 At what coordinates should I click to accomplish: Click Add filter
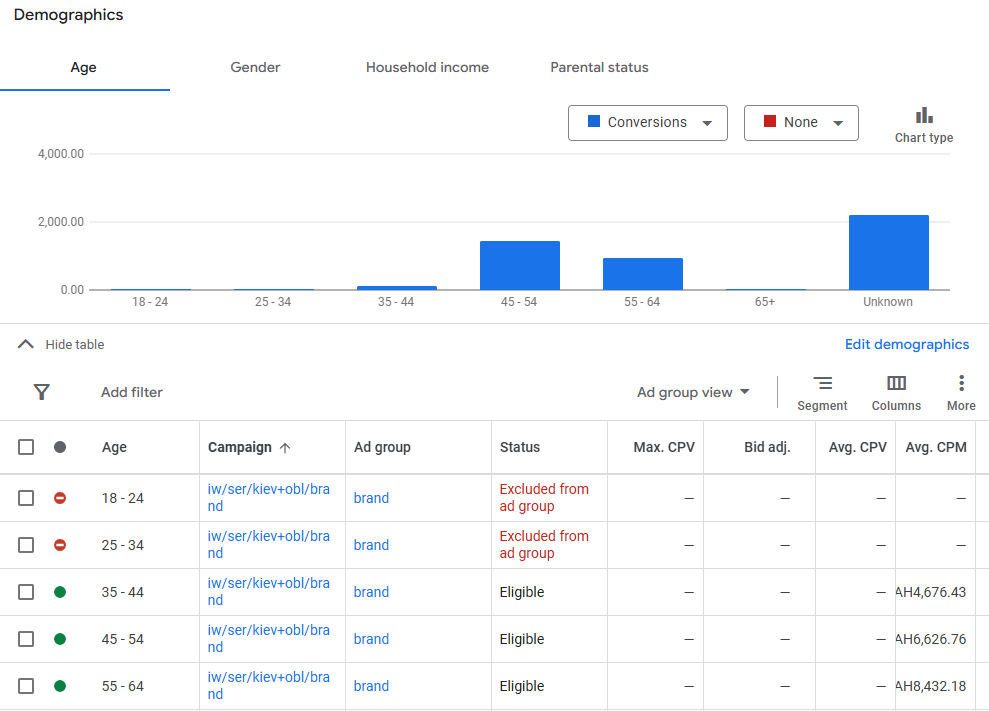click(132, 392)
